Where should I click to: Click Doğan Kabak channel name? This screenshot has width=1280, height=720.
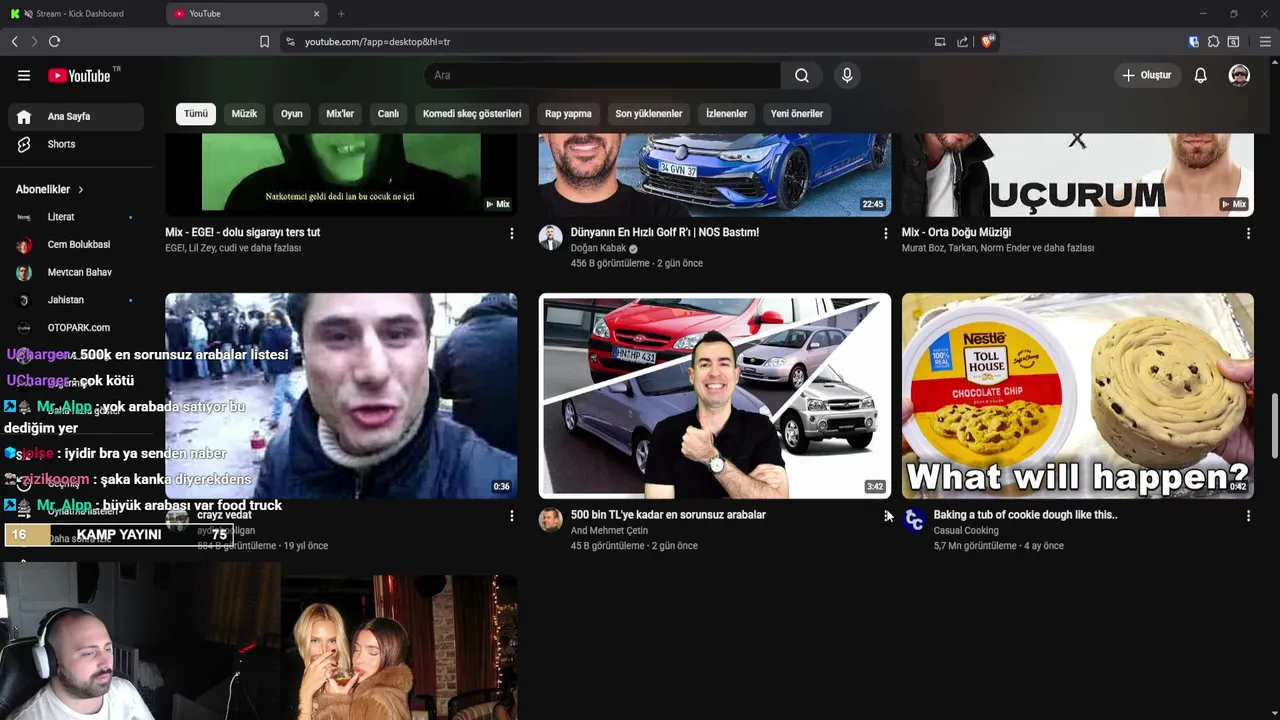(598, 248)
